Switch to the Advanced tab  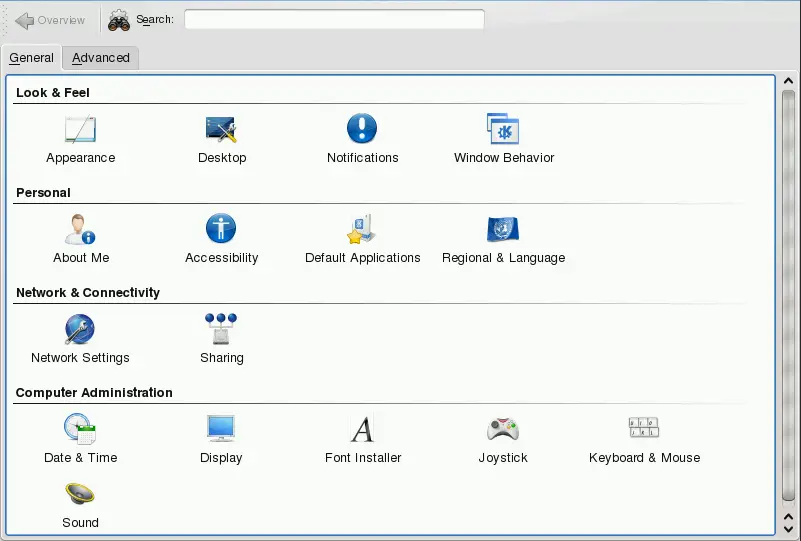coord(101,58)
